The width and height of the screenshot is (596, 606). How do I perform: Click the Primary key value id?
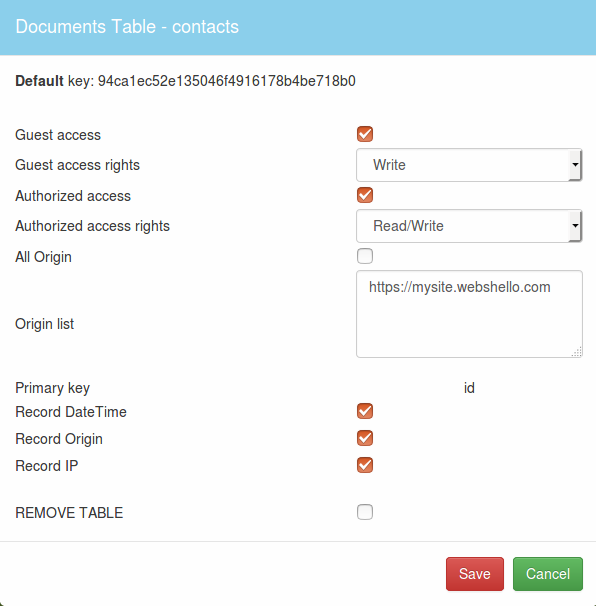pos(469,388)
